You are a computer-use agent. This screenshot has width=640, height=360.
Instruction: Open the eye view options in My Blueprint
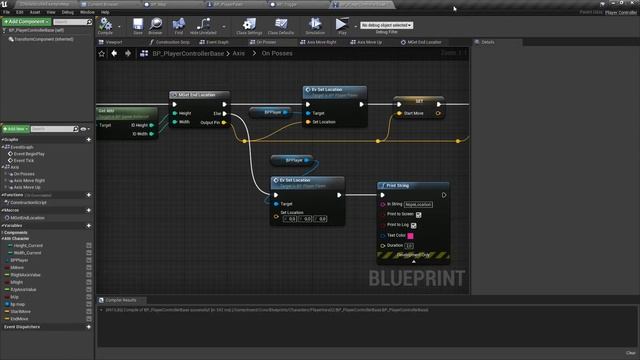tap(84, 129)
